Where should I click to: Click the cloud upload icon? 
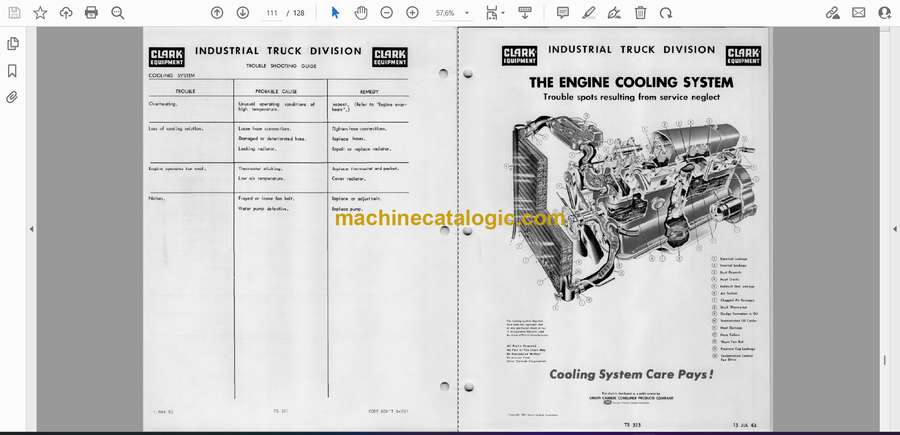click(66, 13)
